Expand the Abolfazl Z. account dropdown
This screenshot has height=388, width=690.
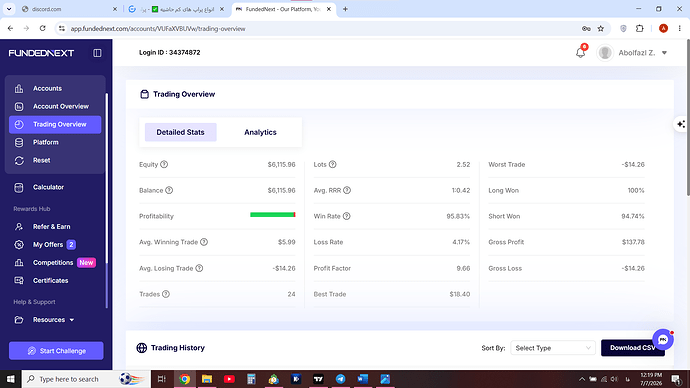click(x=664, y=53)
